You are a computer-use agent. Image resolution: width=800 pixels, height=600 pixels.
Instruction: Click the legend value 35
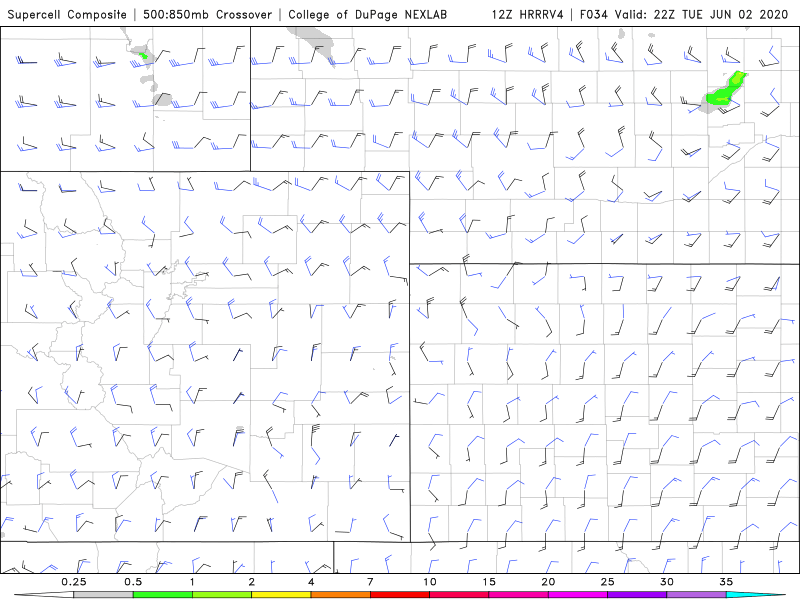pos(726,582)
